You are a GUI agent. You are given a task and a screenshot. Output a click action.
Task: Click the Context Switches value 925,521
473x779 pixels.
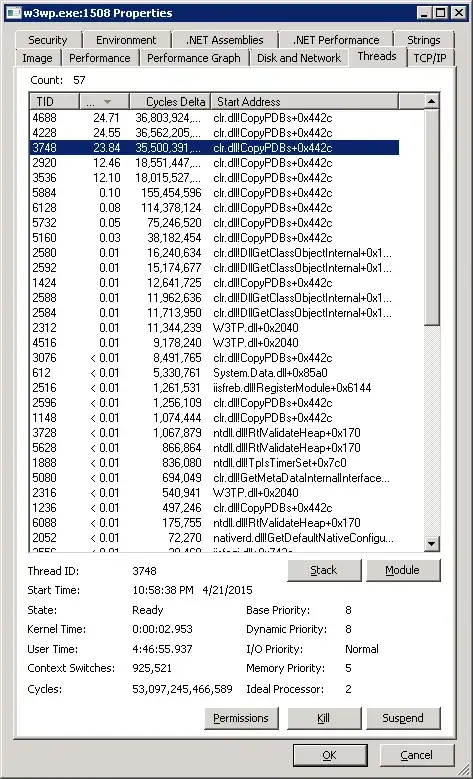tap(152, 668)
